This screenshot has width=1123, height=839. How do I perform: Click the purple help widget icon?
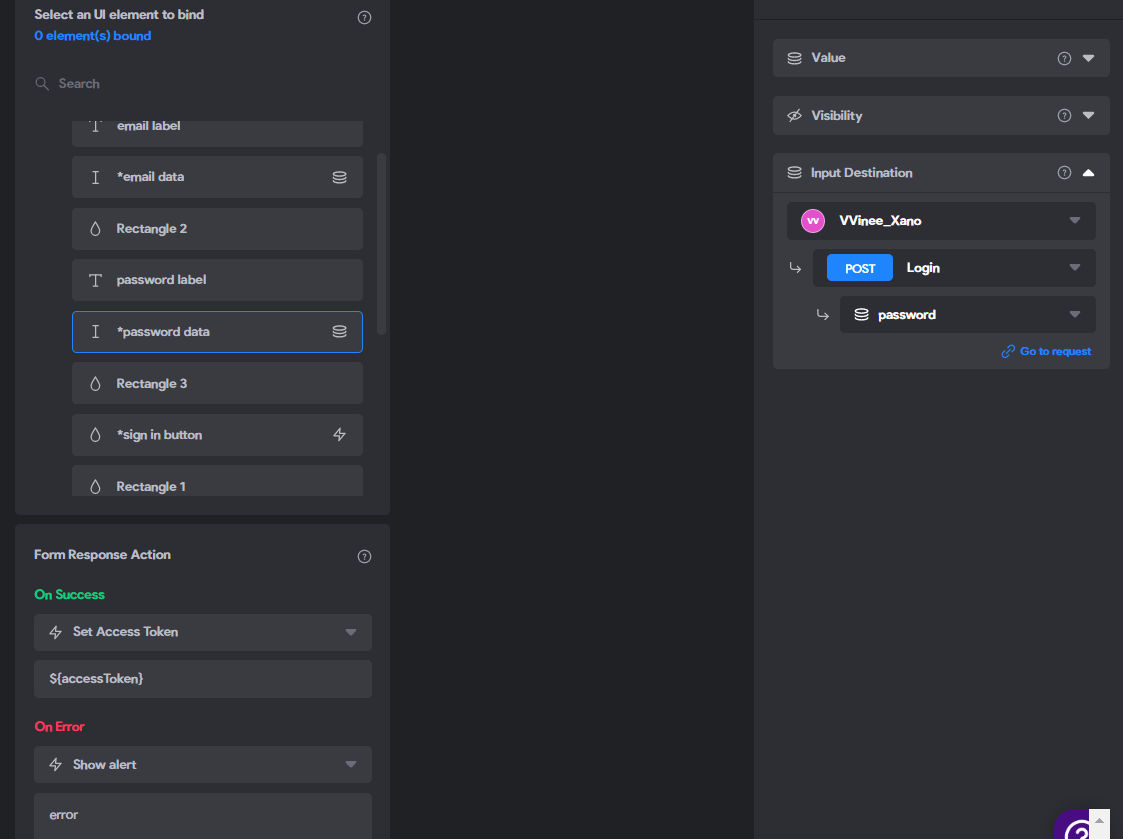(x=1073, y=825)
